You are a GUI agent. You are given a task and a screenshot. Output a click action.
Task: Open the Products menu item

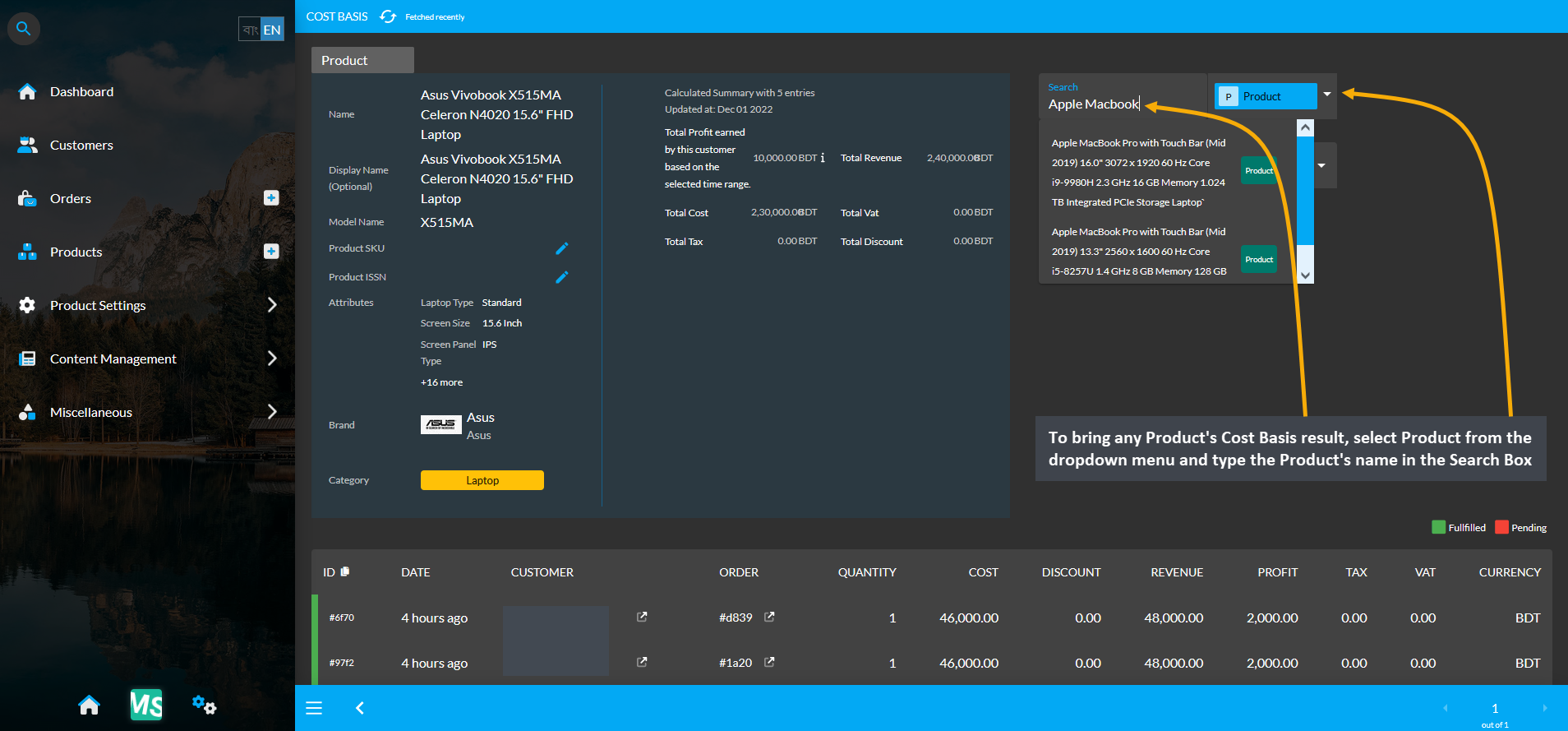click(76, 252)
